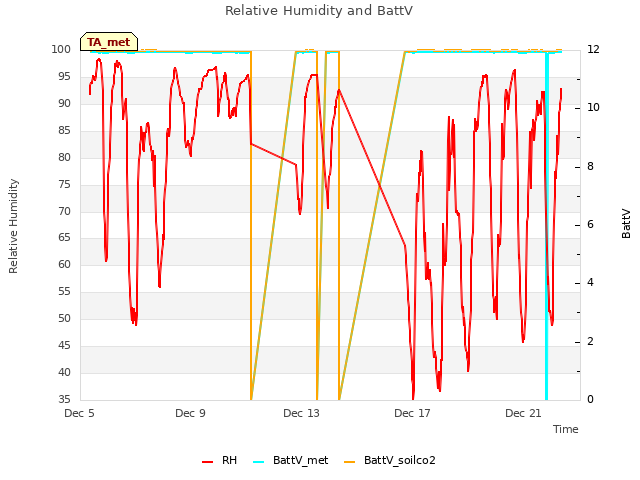Select the BattV right axis title
The image size is (640, 480).
coord(626,224)
